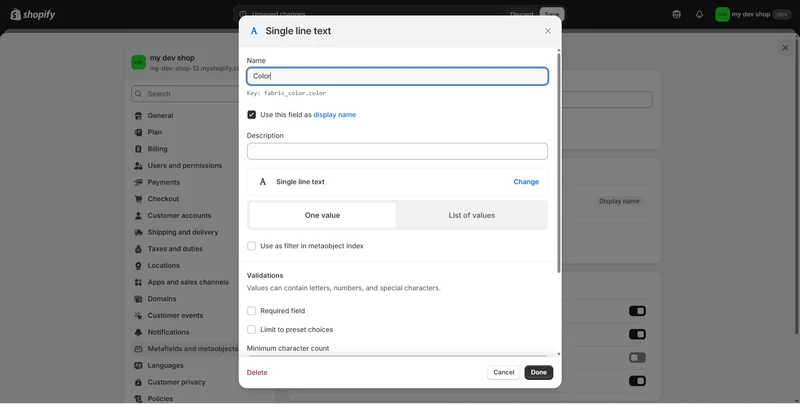Viewport: 800px width, 404px height.
Task: Click the Taxes and duties icon
Action: pyautogui.click(x=138, y=249)
